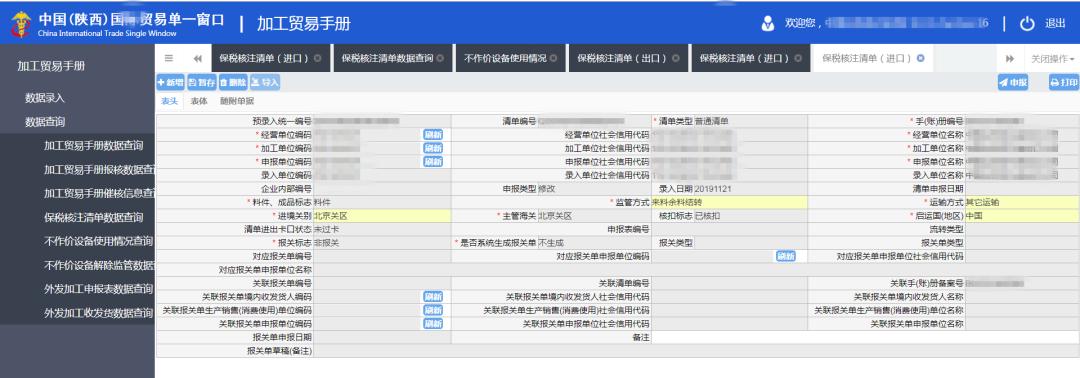
Task: Click the 录入日期 value 20191121
Action: 751,189
